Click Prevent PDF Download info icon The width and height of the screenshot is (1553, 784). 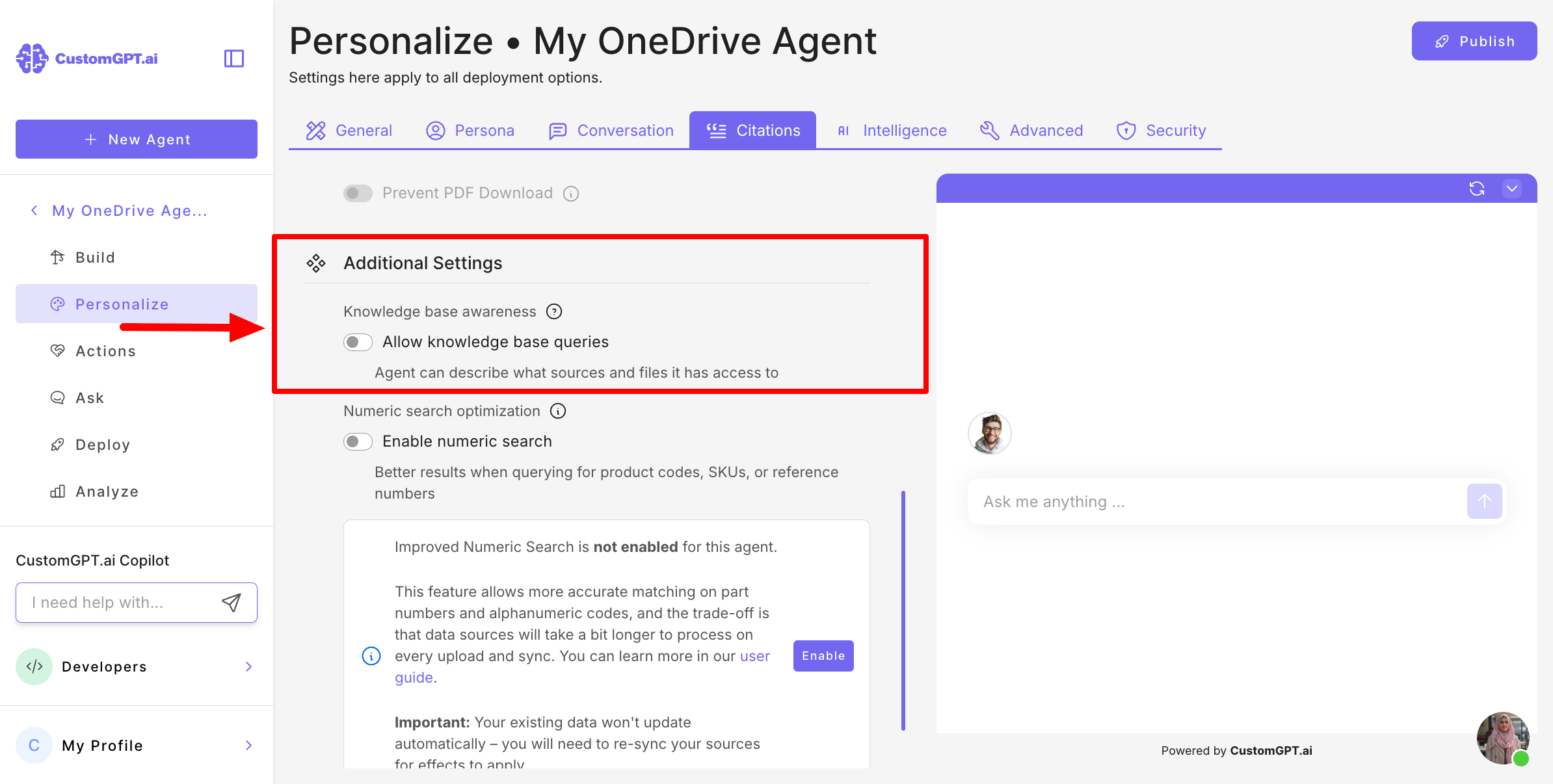(x=571, y=194)
